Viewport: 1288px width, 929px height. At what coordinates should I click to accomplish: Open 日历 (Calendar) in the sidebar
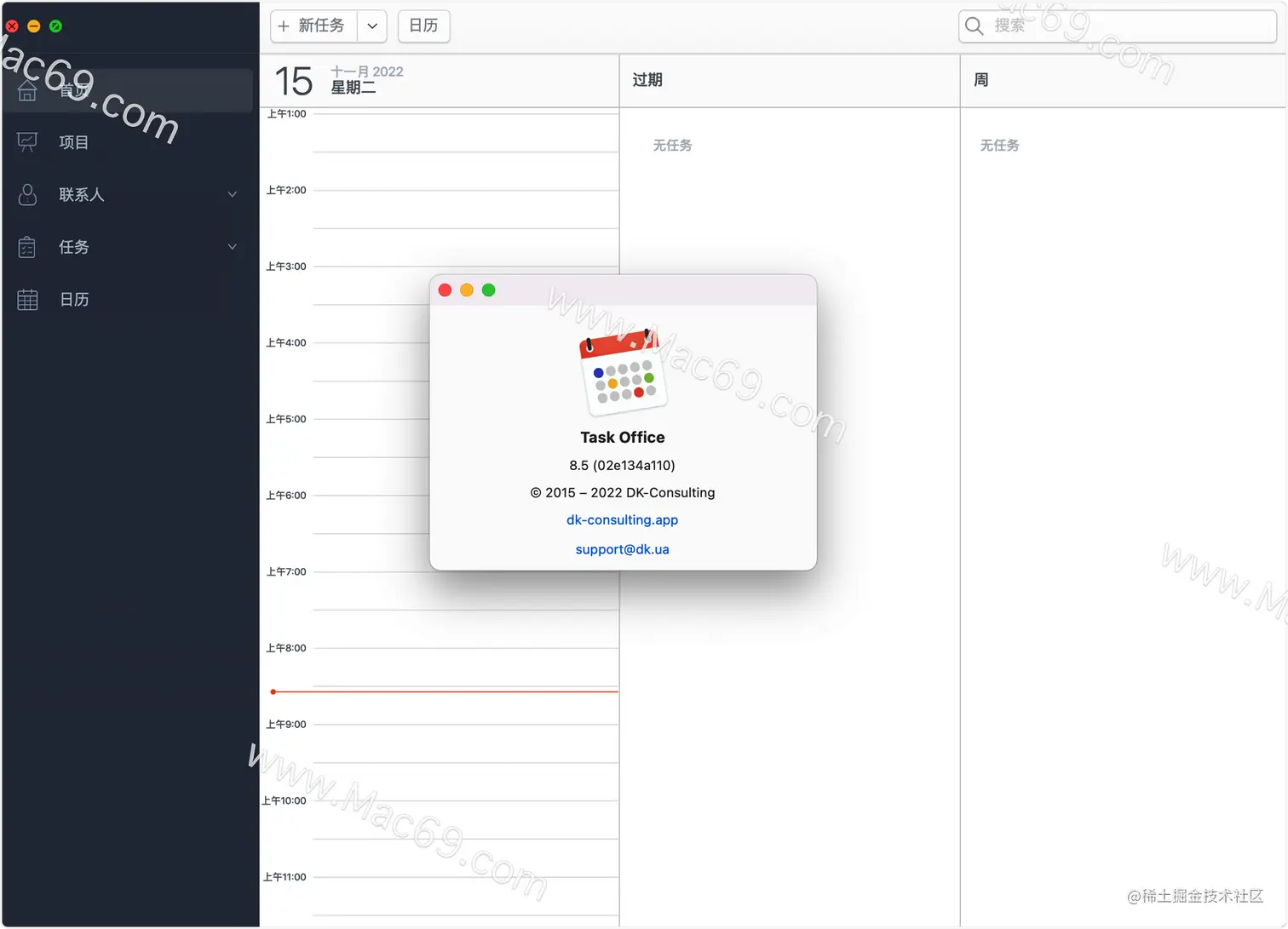point(129,300)
